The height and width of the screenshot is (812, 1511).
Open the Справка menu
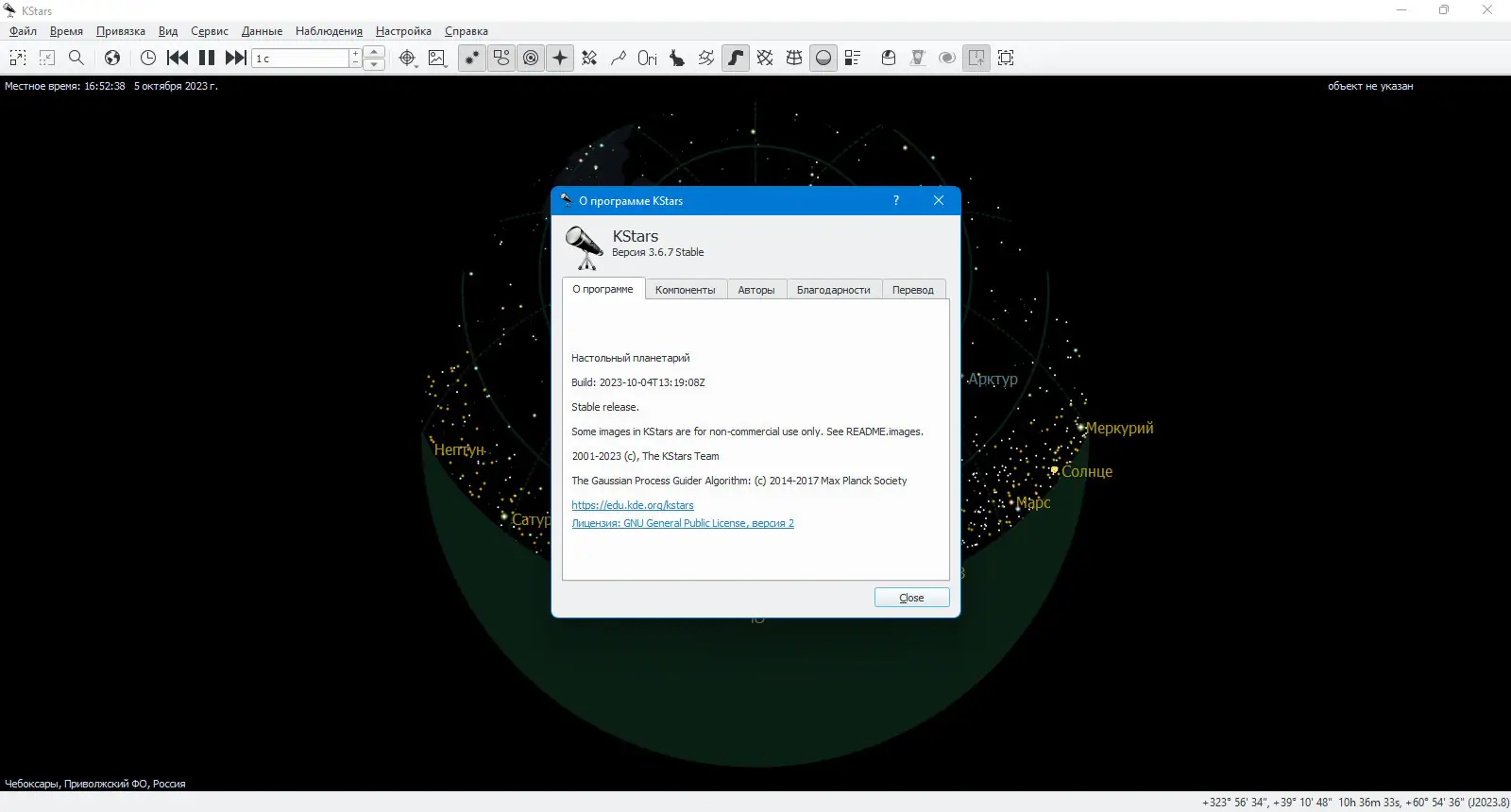[x=467, y=31]
